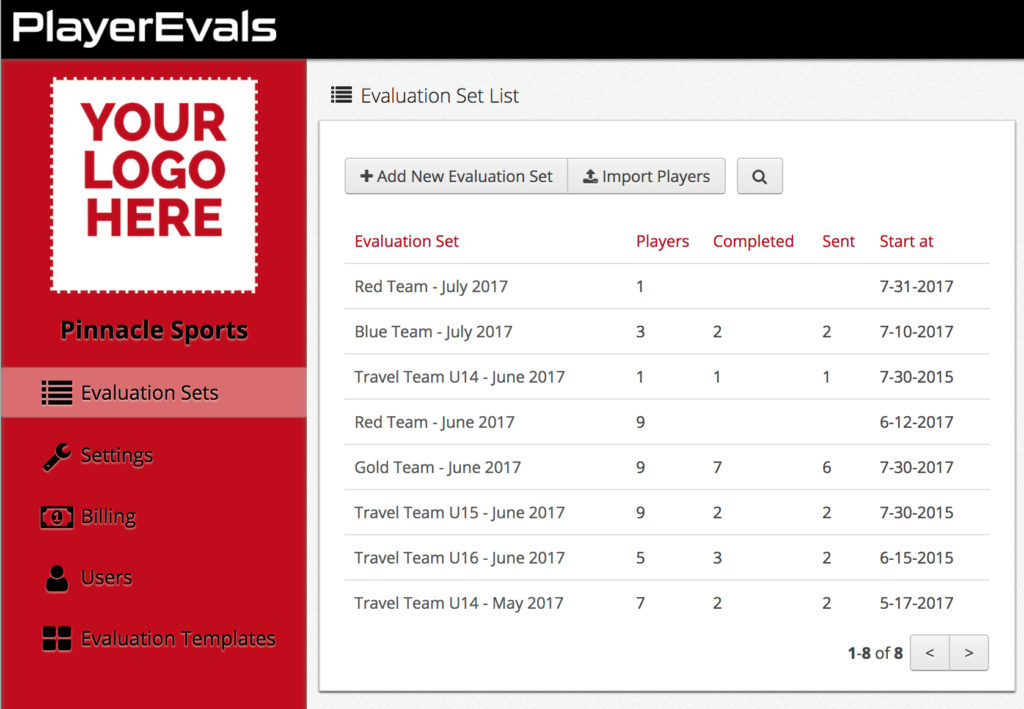Open the Red Team - July 2017 evaluation set
The width and height of the screenshot is (1024, 709).
pos(431,286)
